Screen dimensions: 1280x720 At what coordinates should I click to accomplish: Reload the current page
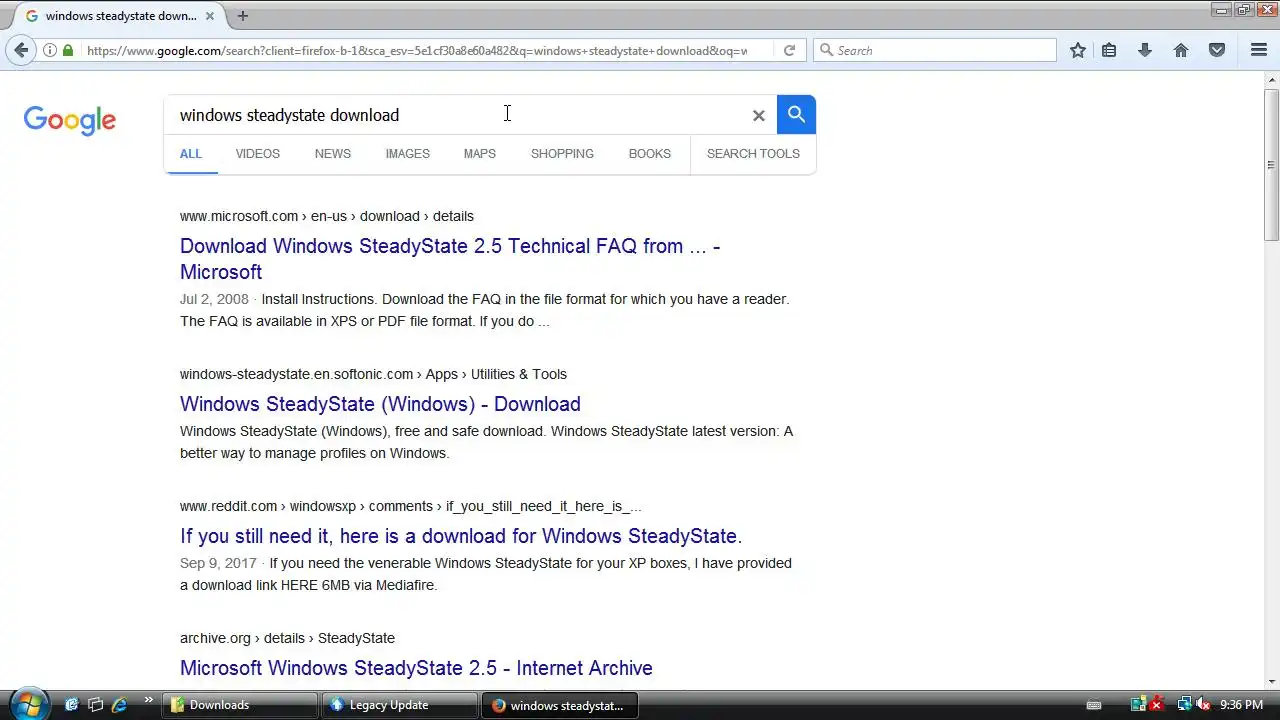pyautogui.click(x=789, y=50)
